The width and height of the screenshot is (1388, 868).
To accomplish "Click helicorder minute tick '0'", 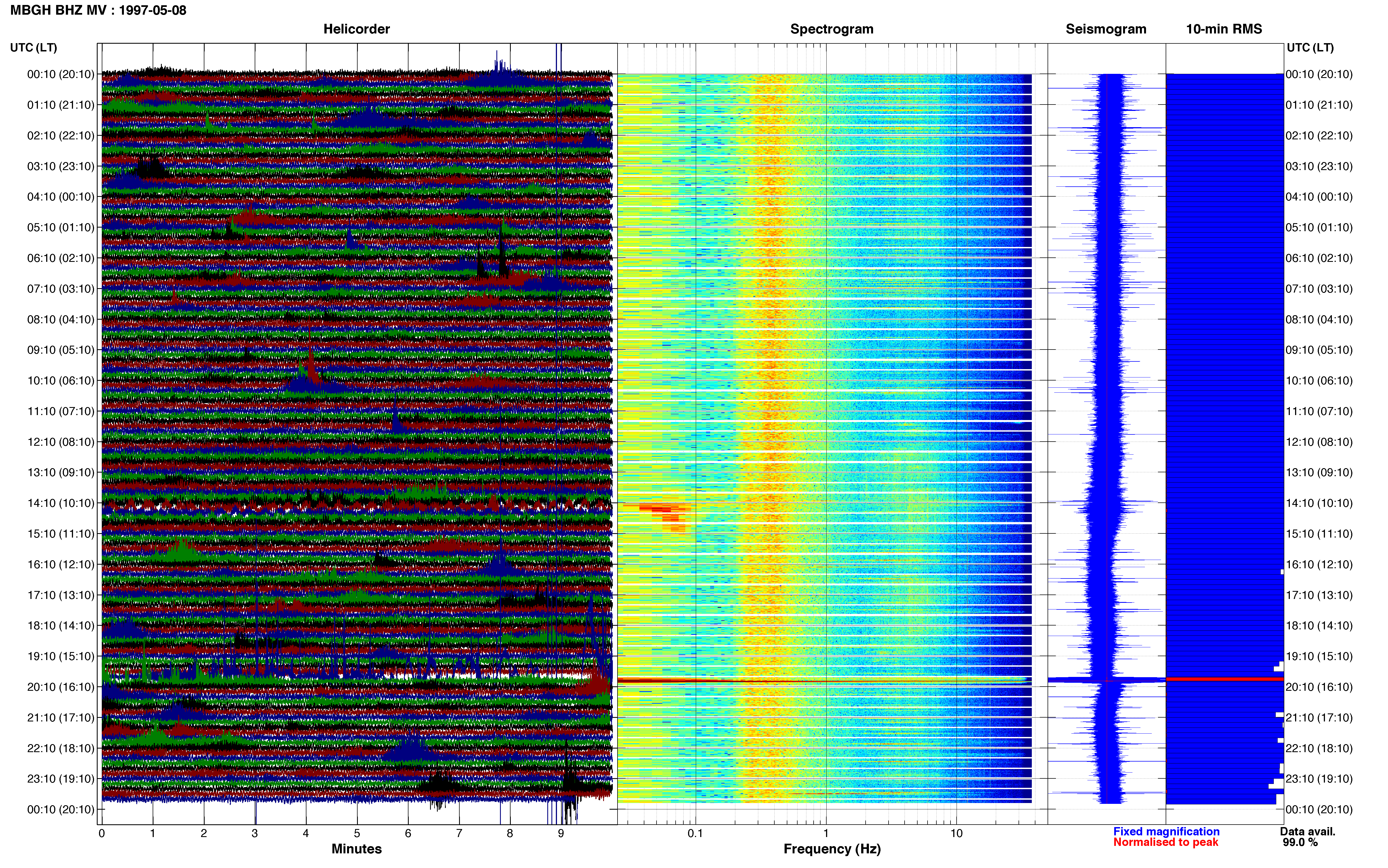I will [x=101, y=833].
